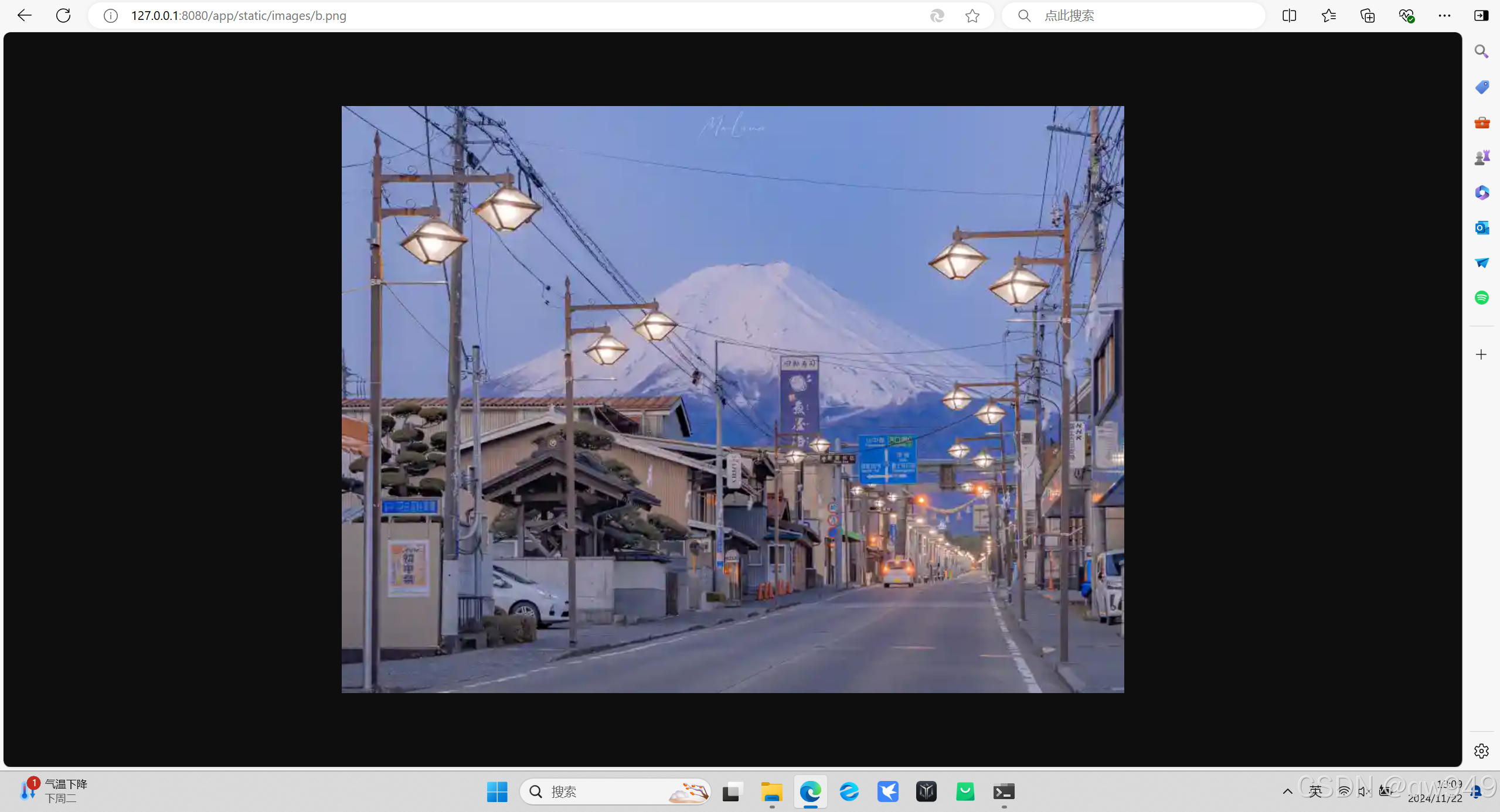Toggle the Edge sidebar panel button
1500x812 pixels.
tap(1481, 16)
